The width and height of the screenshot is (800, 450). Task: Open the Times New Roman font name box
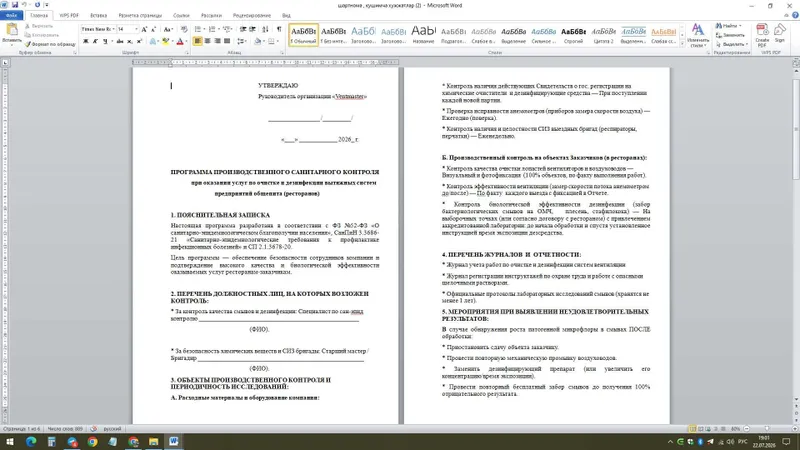[x=97, y=30]
